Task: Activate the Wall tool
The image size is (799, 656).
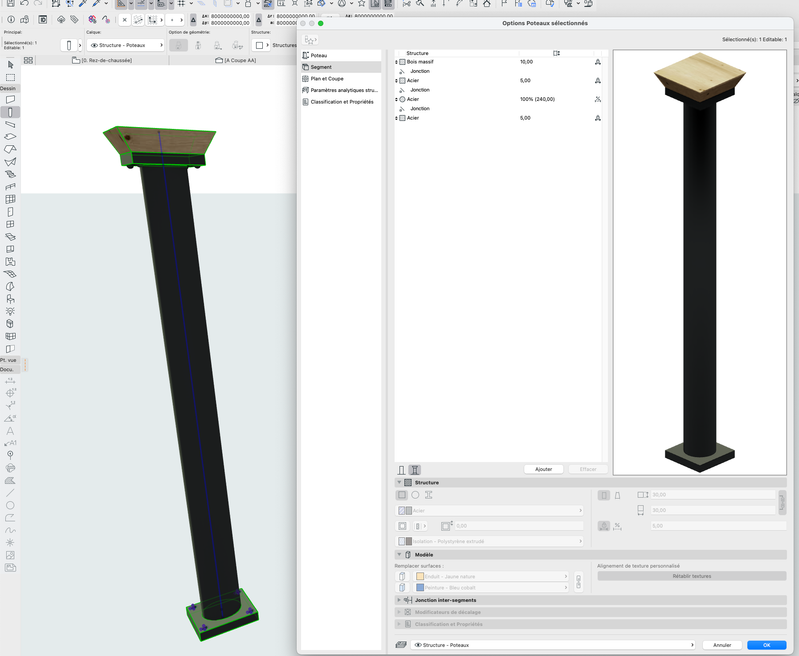Action: (x=10, y=100)
